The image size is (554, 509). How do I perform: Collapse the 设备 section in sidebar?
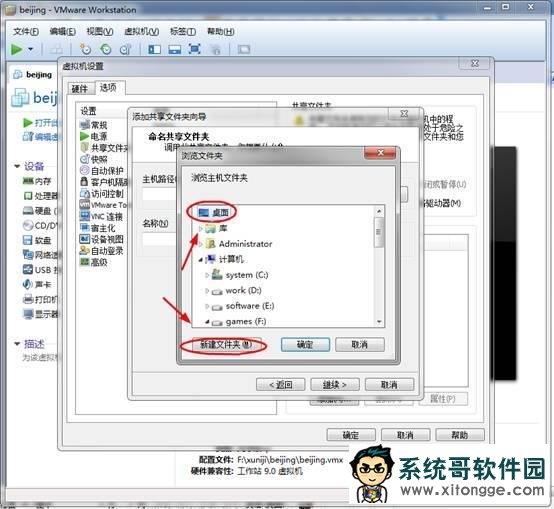[x=17, y=166]
